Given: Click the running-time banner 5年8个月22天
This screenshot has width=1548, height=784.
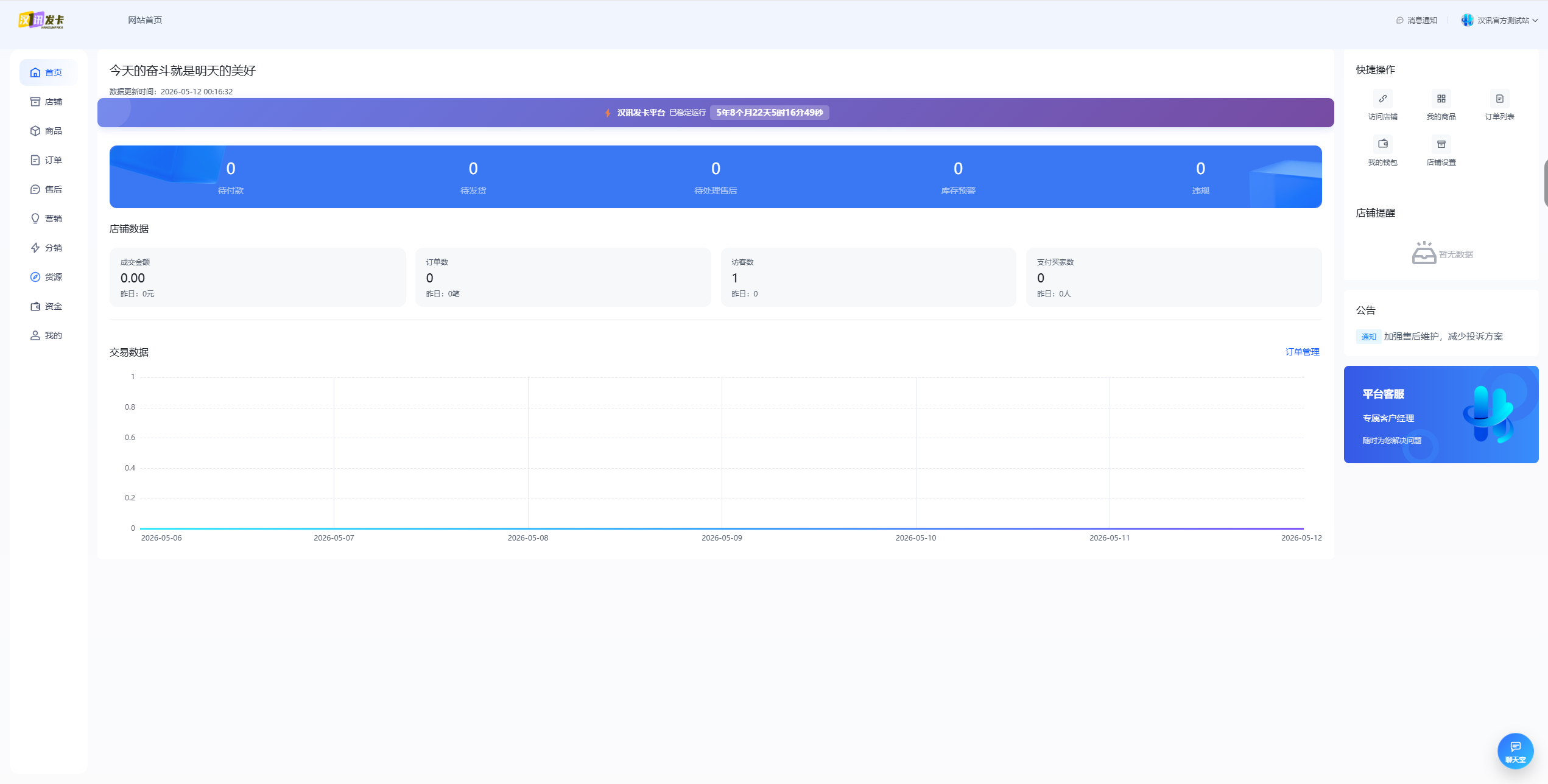Looking at the screenshot, I should (770, 113).
